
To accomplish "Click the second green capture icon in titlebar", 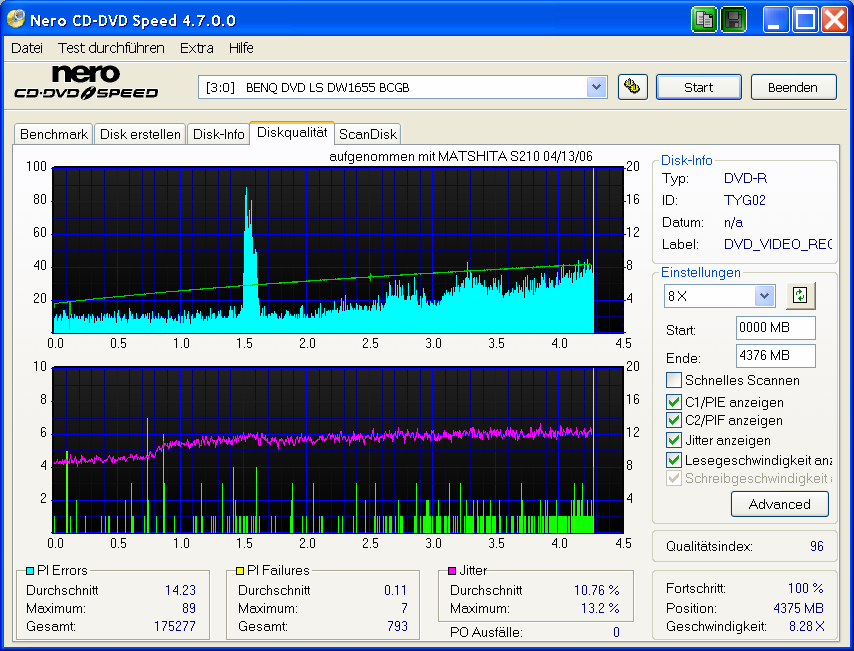I will [732, 18].
